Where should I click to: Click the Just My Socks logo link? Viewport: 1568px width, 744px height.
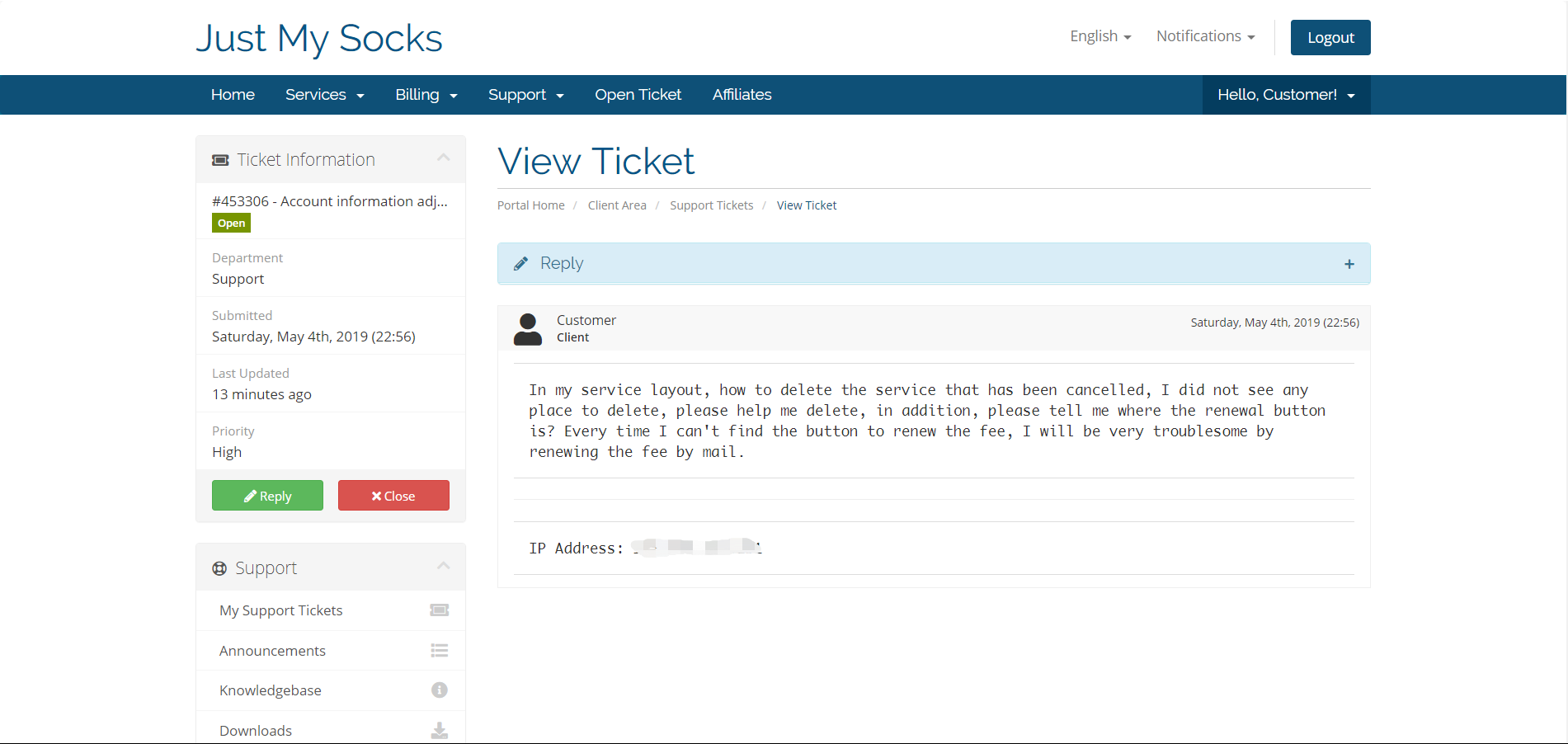(319, 39)
